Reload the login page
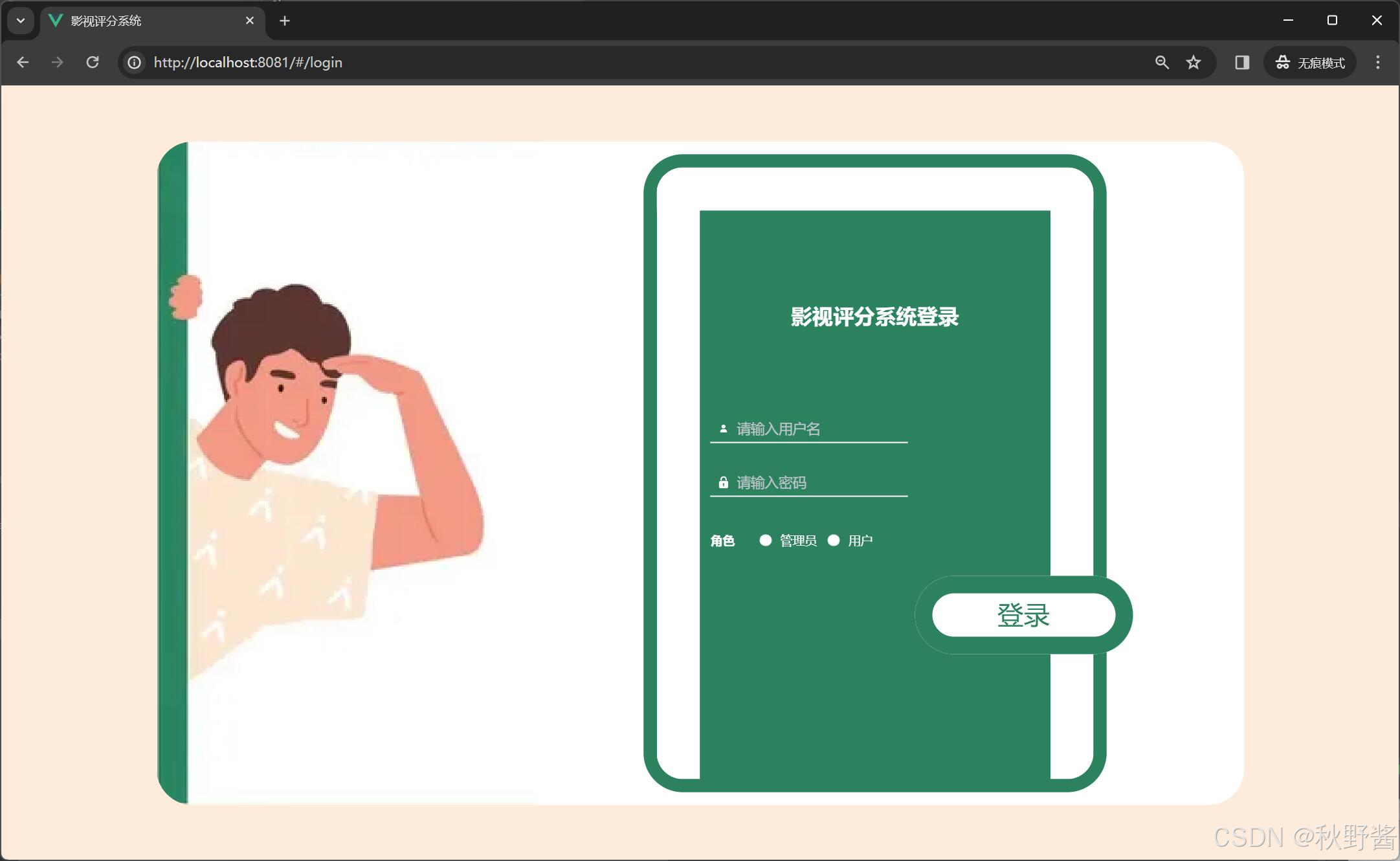The image size is (1400, 861). click(93, 62)
